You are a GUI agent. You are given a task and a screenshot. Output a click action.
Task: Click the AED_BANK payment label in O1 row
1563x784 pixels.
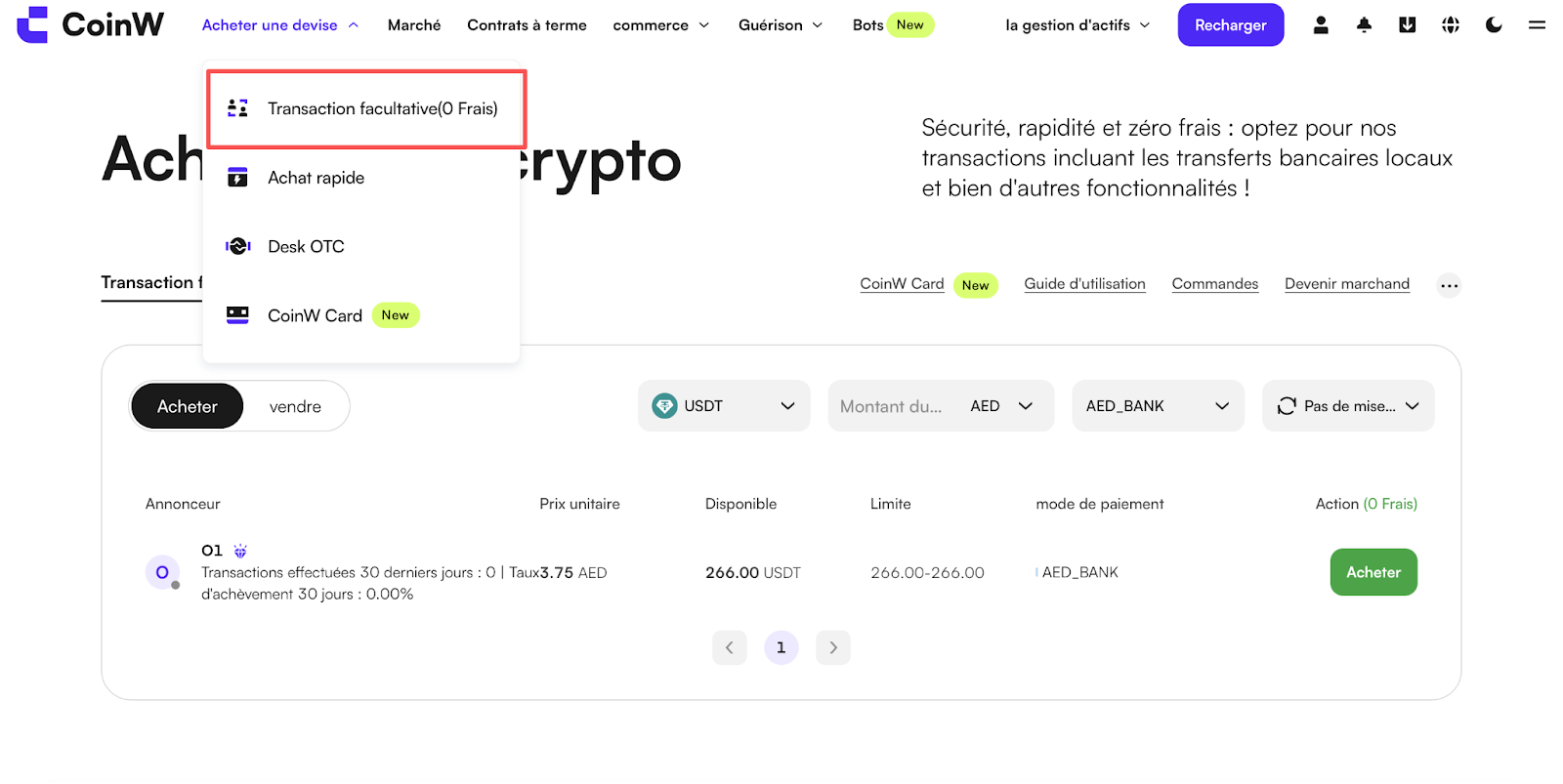point(1080,572)
